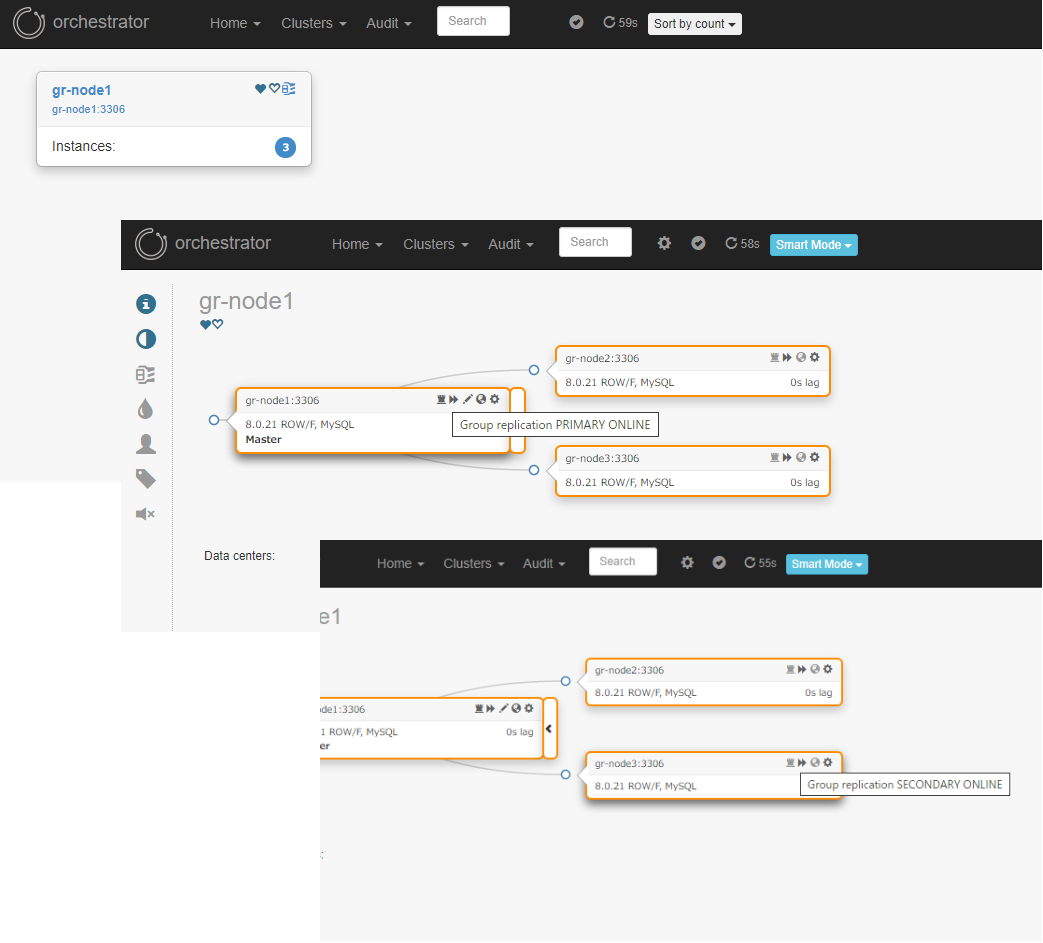Image resolution: width=1043 pixels, height=943 pixels.
Task: Click the droplet icon in the left sidebar
Action: 146,409
